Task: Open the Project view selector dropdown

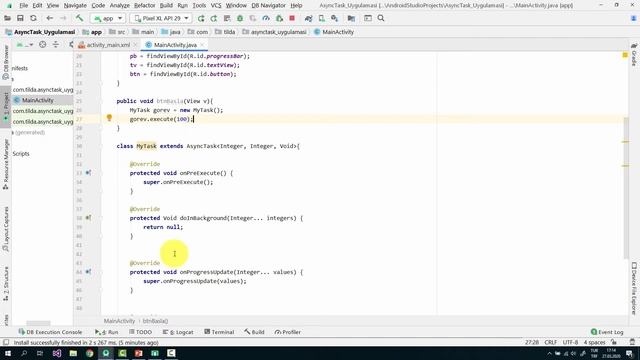Action: coord(25,44)
